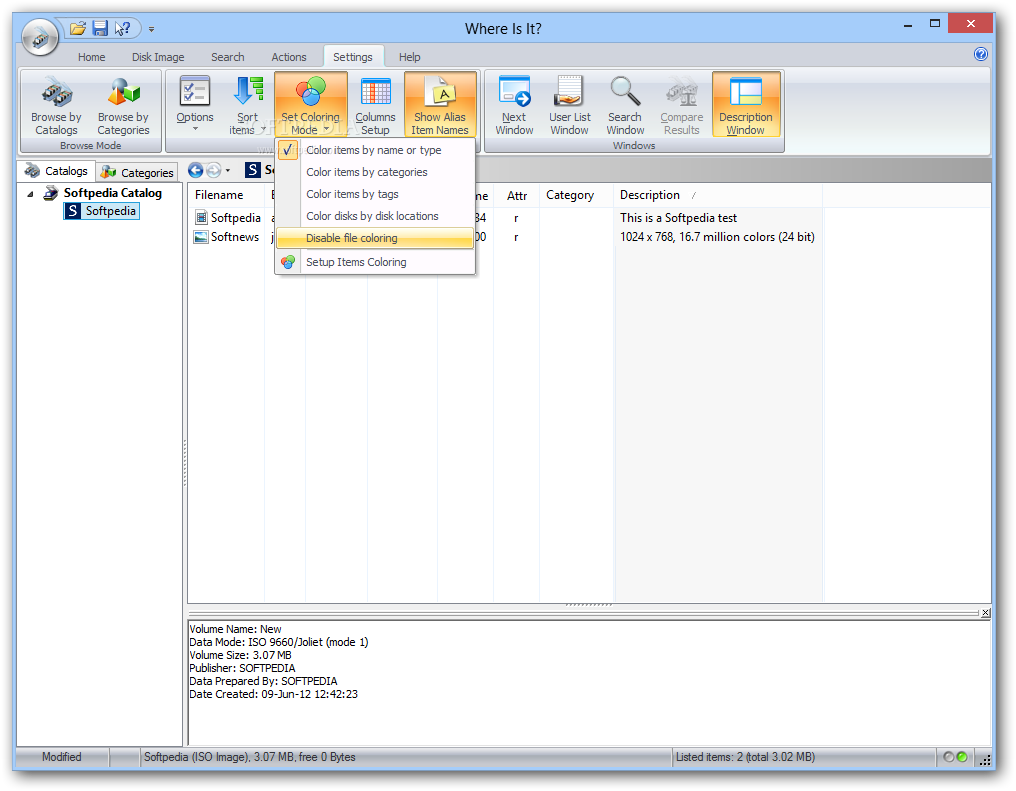Select Softpedia Catalog in the tree
Image resolution: width=1016 pixels, height=791 pixels.
coord(113,193)
